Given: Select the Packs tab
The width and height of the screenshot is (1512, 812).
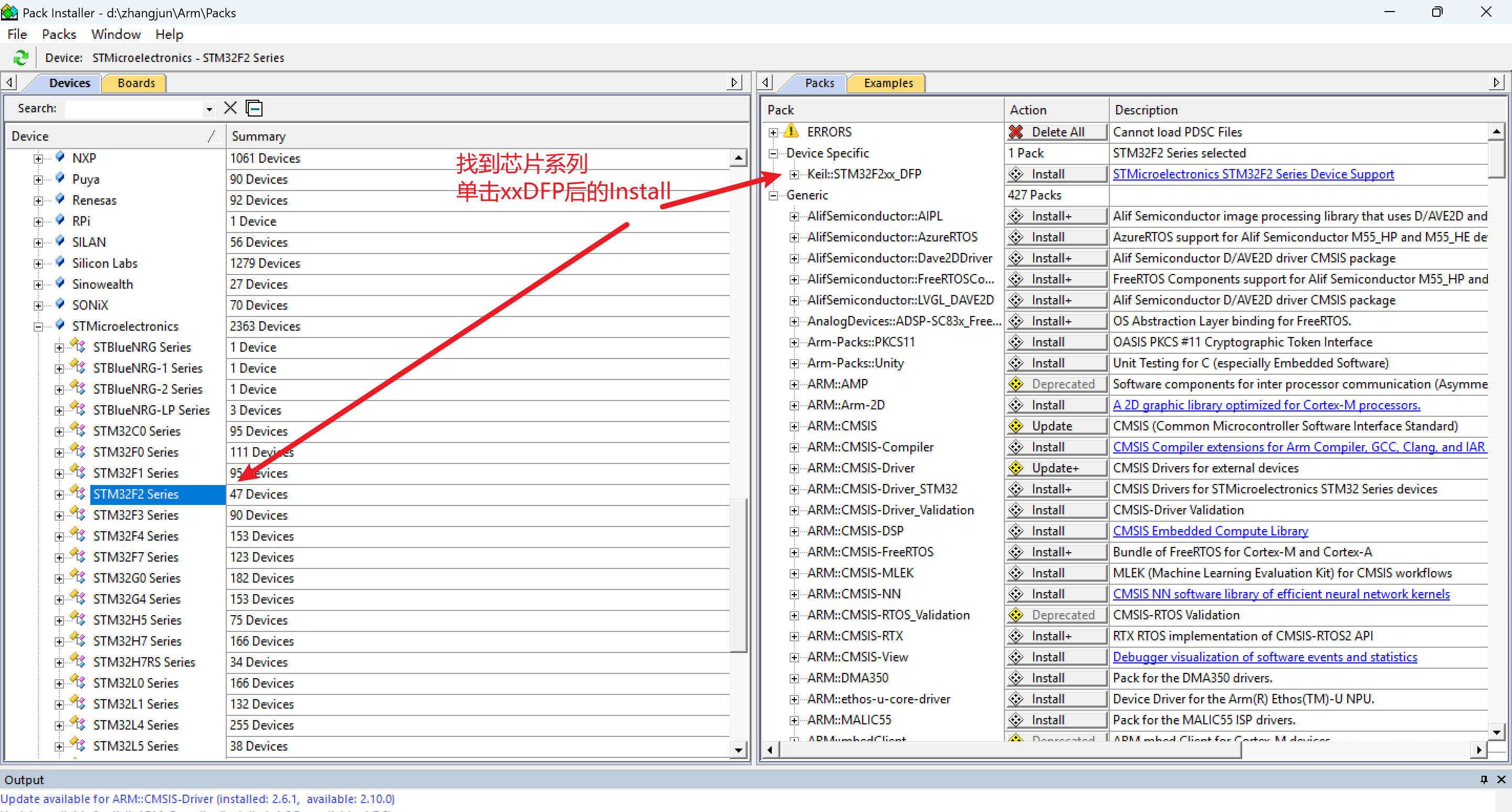Looking at the screenshot, I should [819, 83].
